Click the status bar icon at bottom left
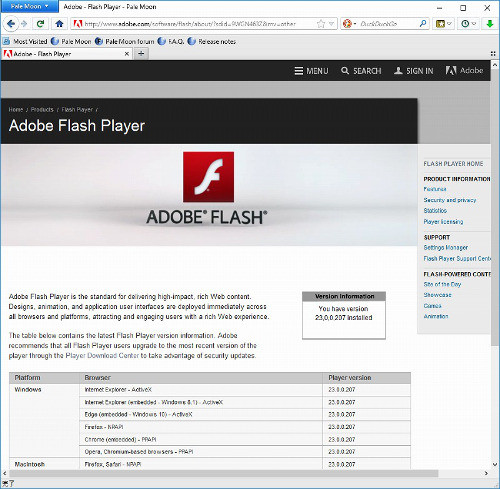Viewport: 500px width, 489px height. (8, 483)
